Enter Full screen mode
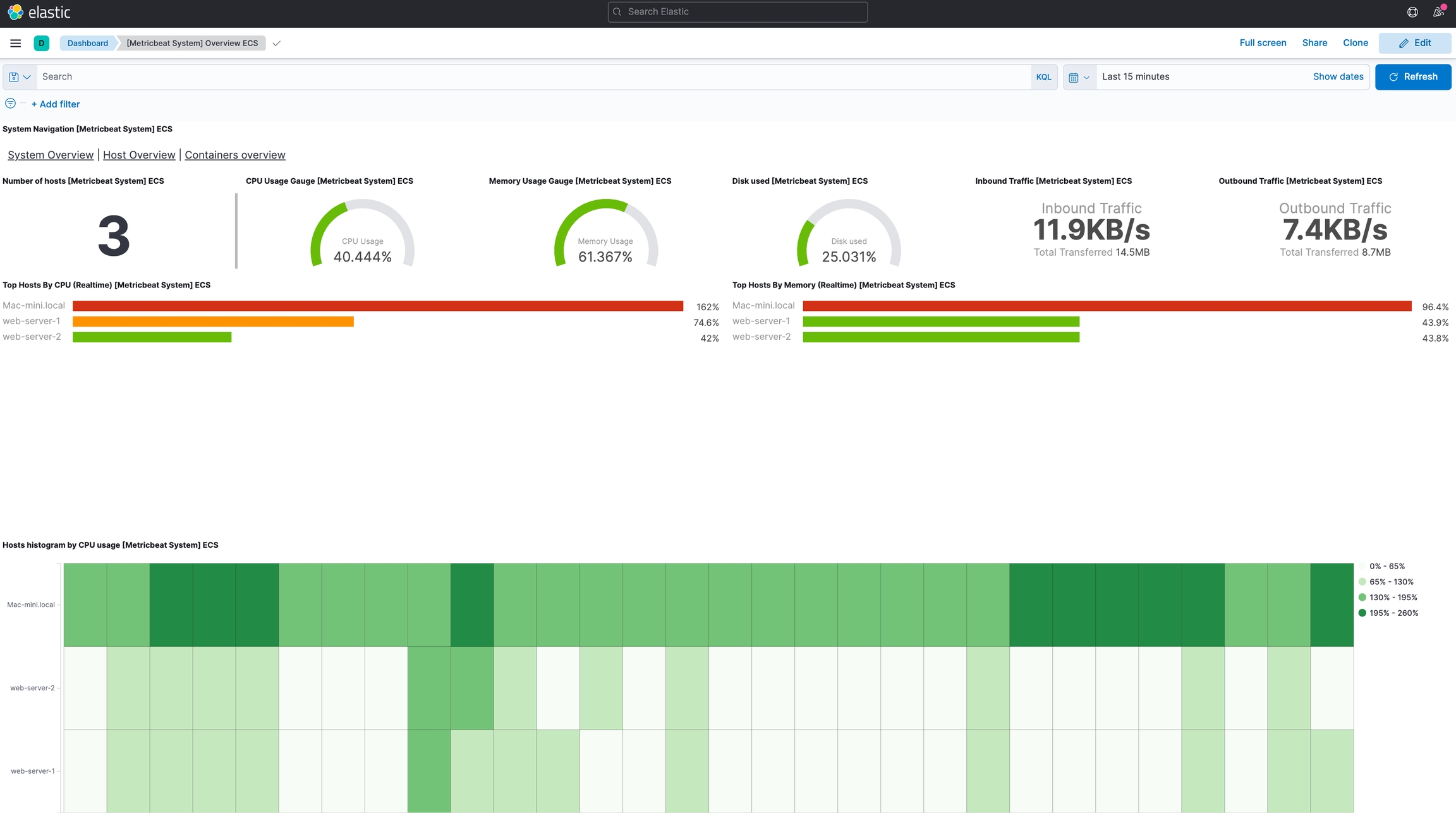Image resolution: width=1456 pixels, height=813 pixels. [x=1263, y=43]
